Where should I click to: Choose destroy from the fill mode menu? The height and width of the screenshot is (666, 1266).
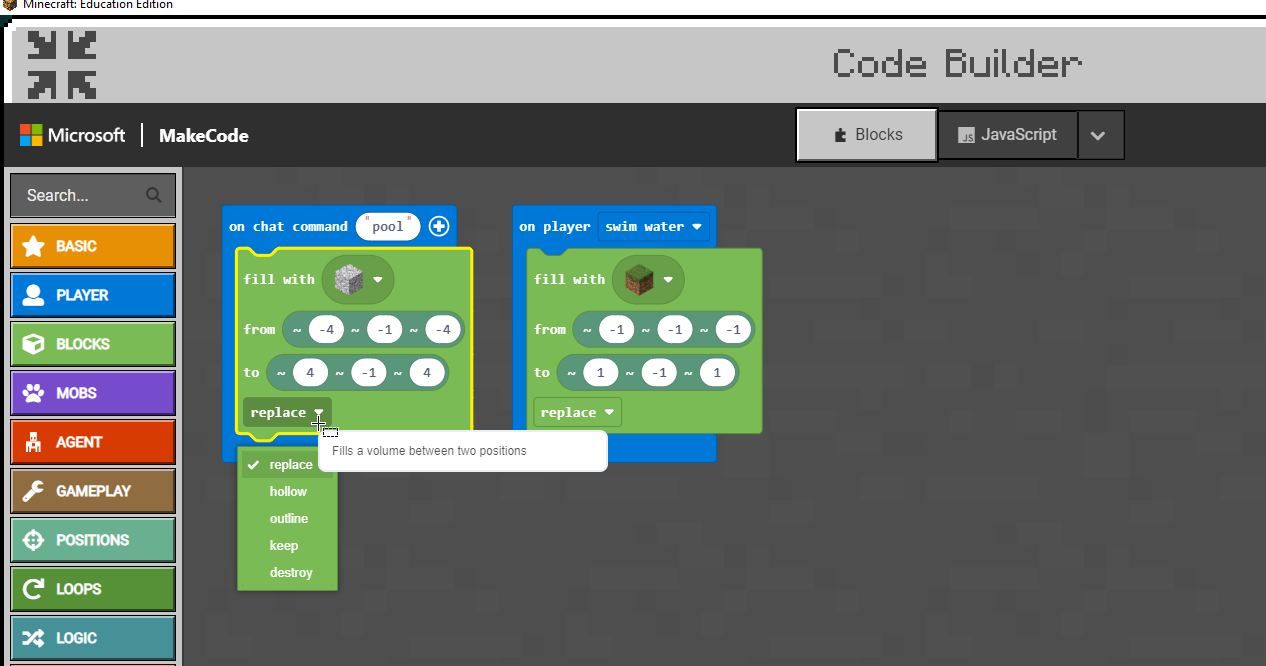tap(291, 573)
